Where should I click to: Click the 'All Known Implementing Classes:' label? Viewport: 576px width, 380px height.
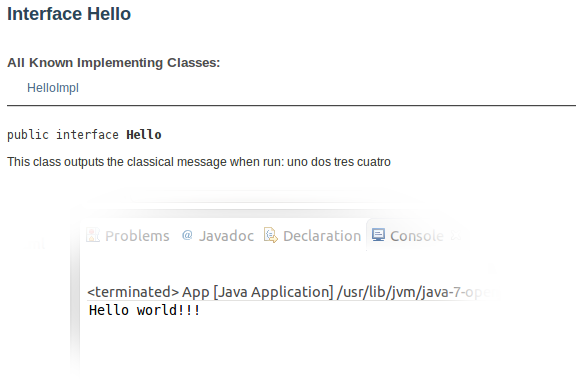pyautogui.click(x=114, y=62)
